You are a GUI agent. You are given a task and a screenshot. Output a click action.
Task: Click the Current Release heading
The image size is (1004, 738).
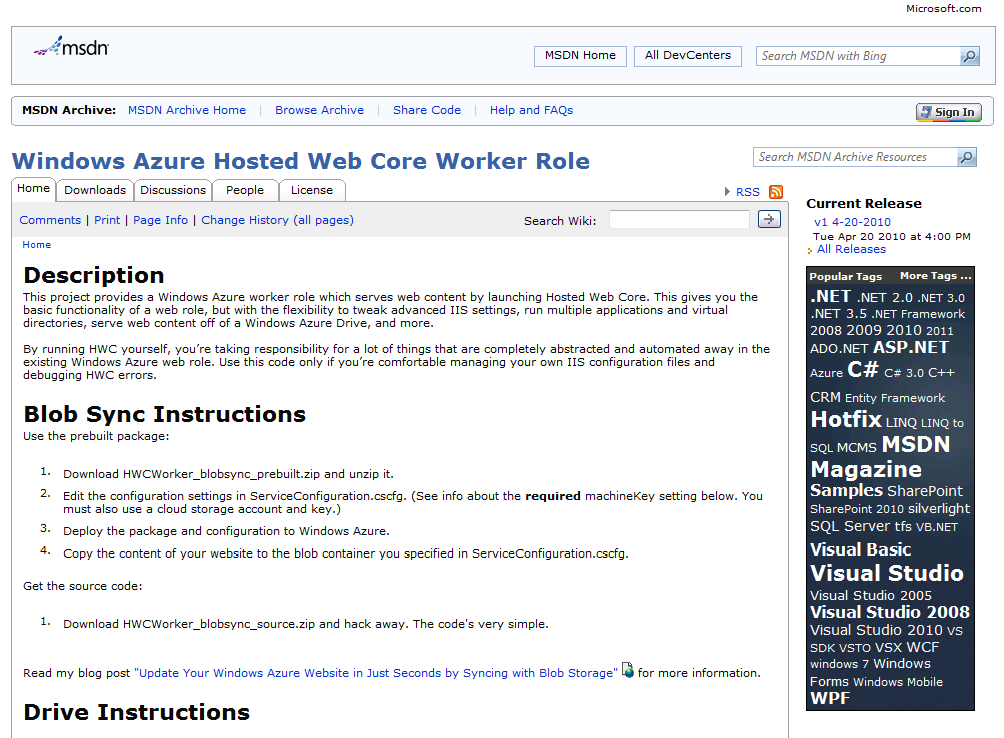pyautogui.click(x=864, y=204)
